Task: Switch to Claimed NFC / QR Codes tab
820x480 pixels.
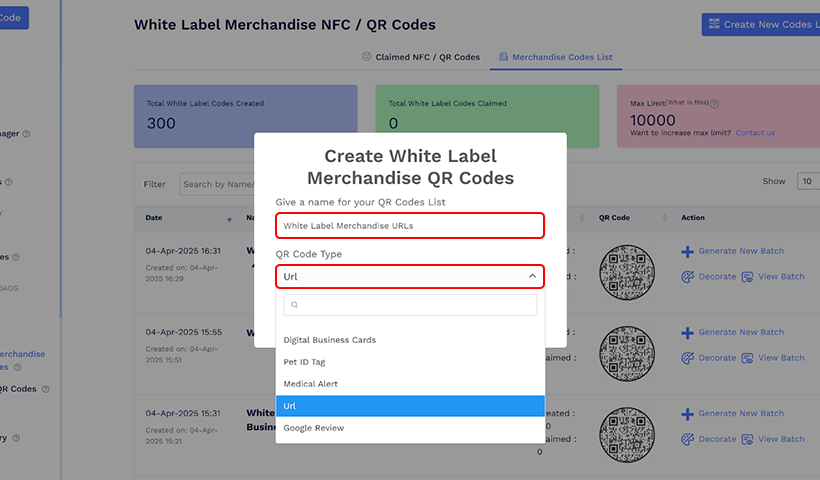Action: point(420,57)
